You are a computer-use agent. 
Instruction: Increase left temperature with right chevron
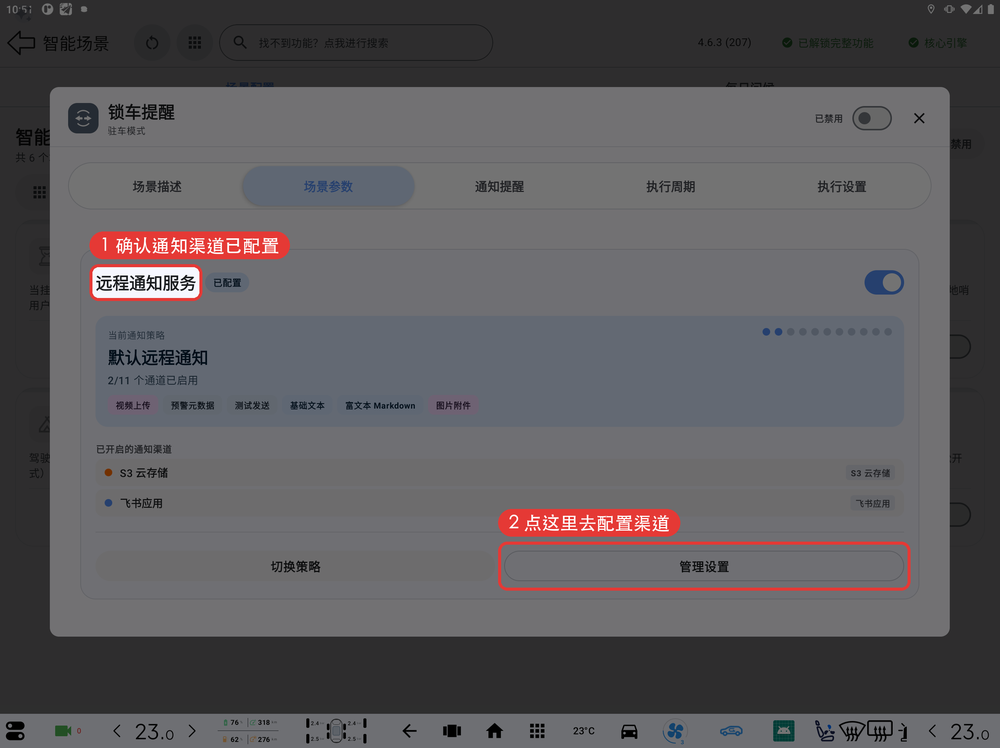[192, 731]
